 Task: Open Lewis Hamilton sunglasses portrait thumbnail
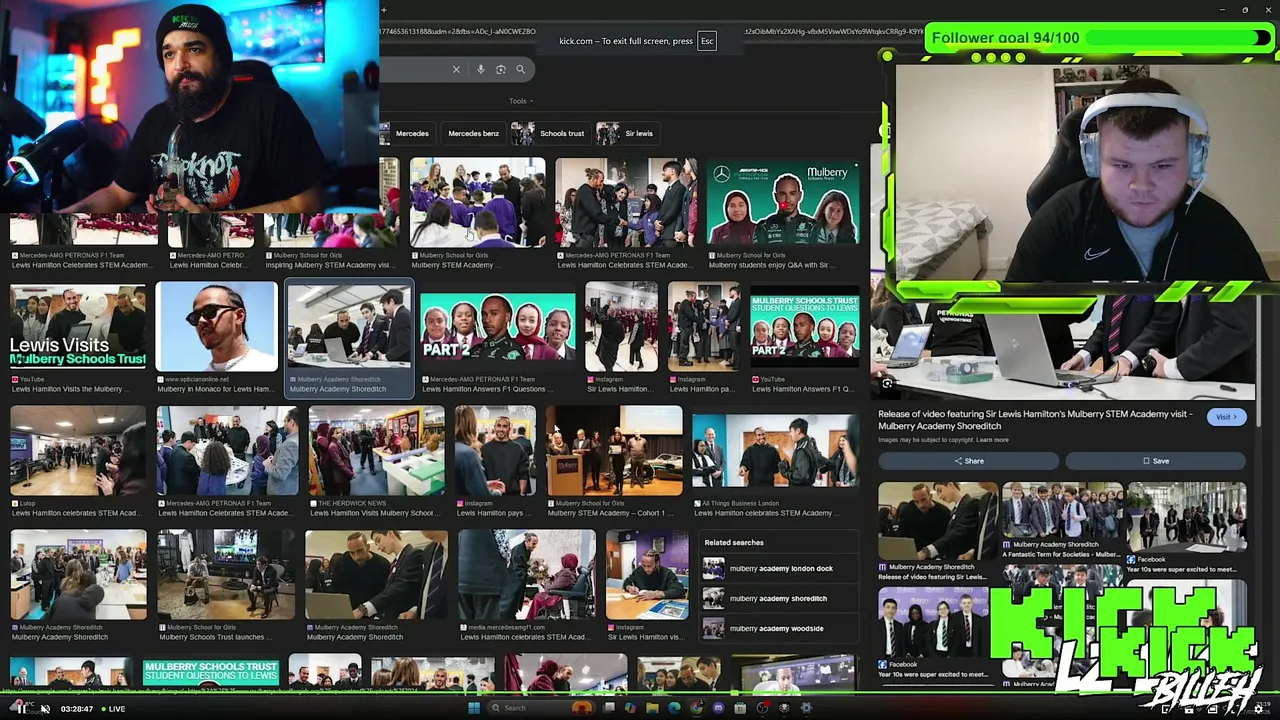[x=217, y=328]
